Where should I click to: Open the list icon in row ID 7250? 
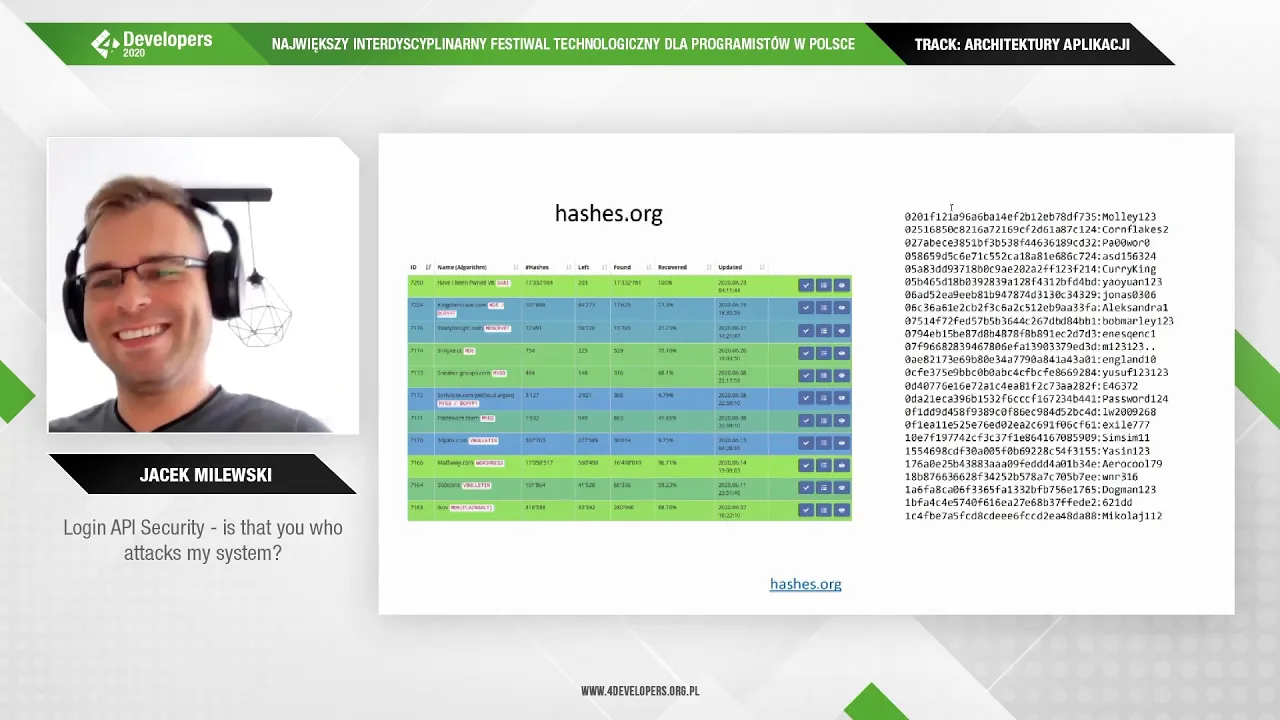point(824,285)
